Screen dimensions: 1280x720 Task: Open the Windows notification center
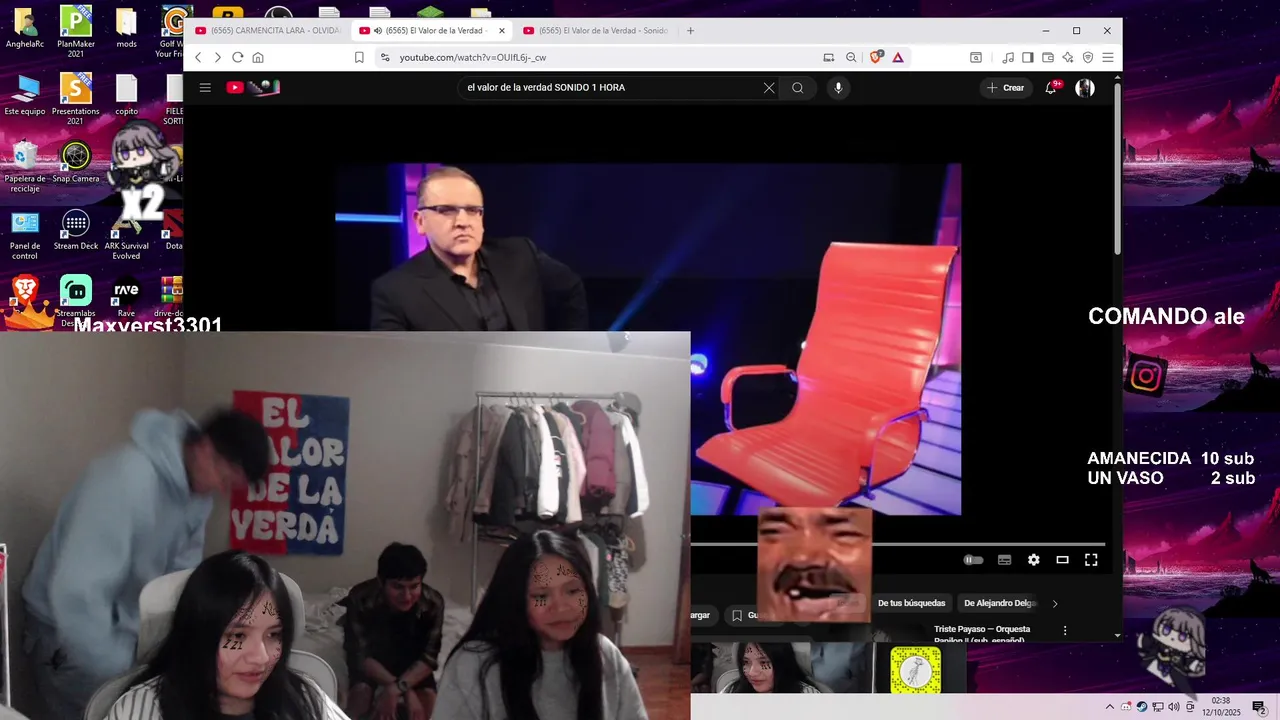1259,707
